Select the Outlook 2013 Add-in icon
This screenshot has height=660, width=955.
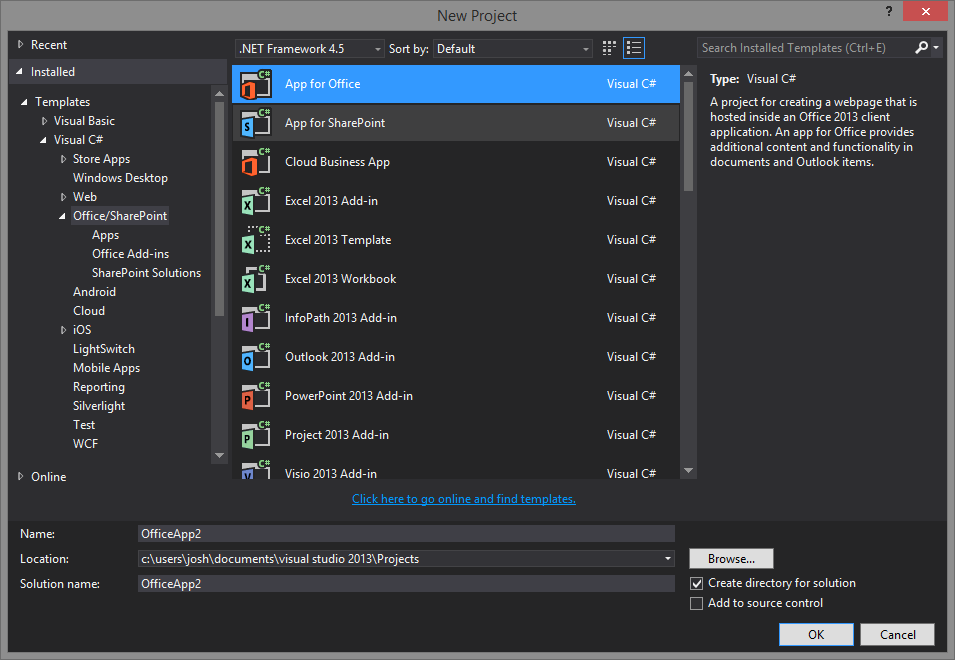click(x=256, y=356)
